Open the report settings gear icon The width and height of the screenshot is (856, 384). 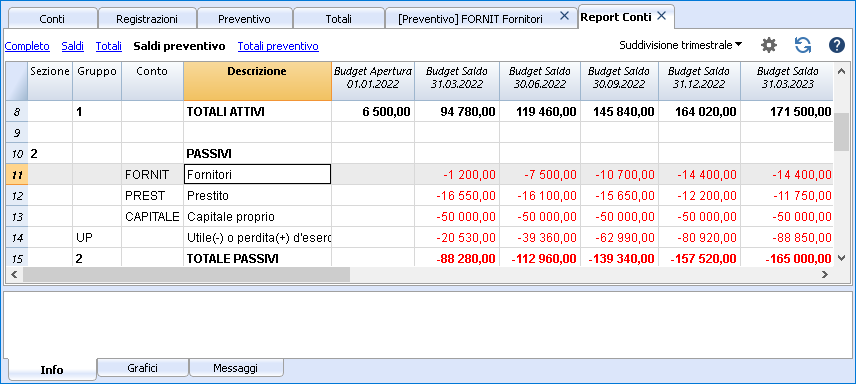[x=769, y=45]
